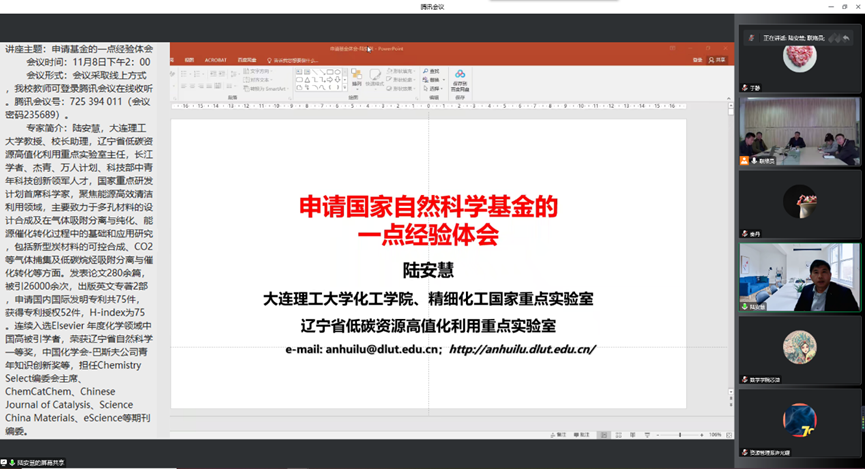Viewport: 865px width, 469px height.
Task: Switch to Reading view icon
Action: pos(634,435)
